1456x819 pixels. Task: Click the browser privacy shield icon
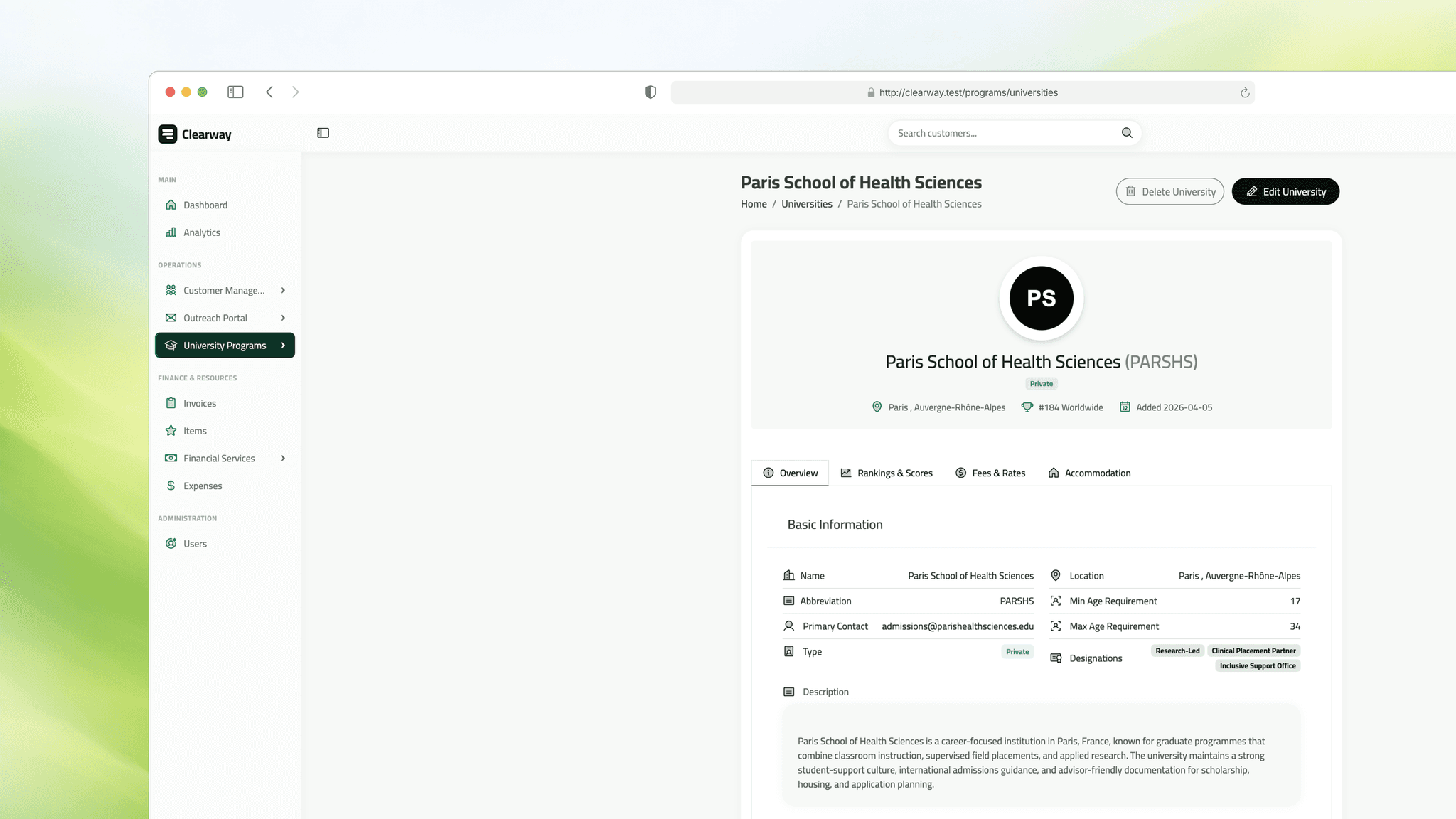click(x=650, y=92)
